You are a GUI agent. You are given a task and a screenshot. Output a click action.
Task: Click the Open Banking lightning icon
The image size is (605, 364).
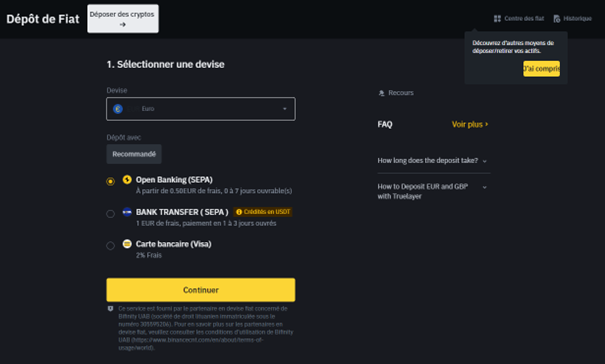127,179
